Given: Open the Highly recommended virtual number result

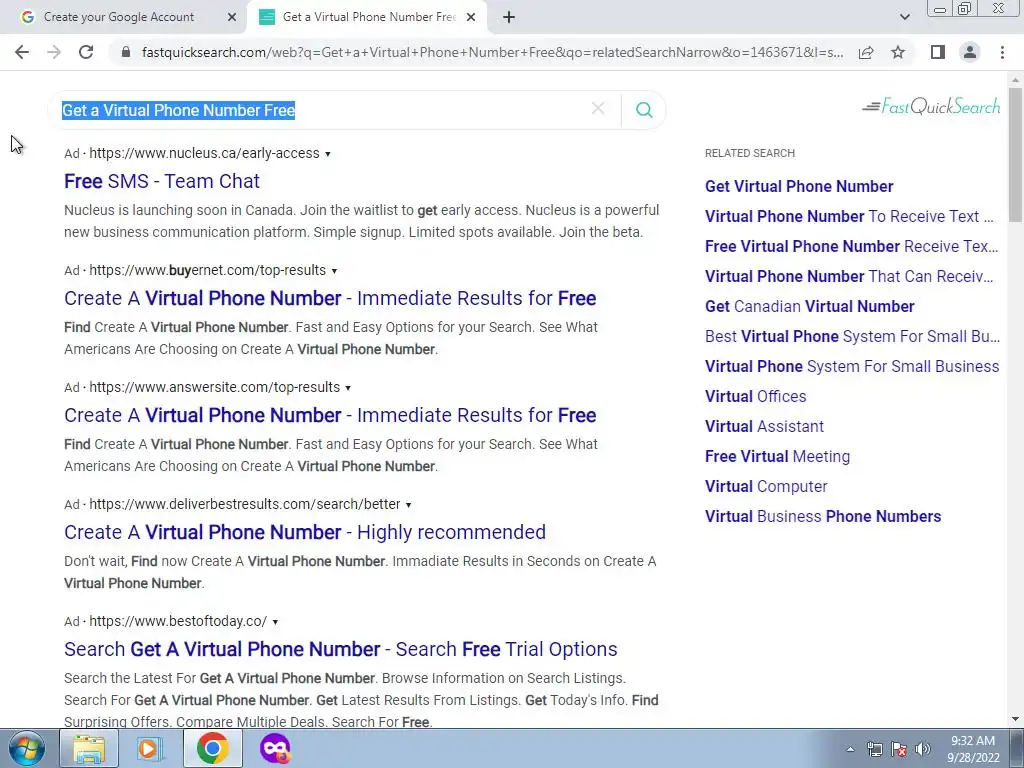Looking at the screenshot, I should tap(305, 532).
